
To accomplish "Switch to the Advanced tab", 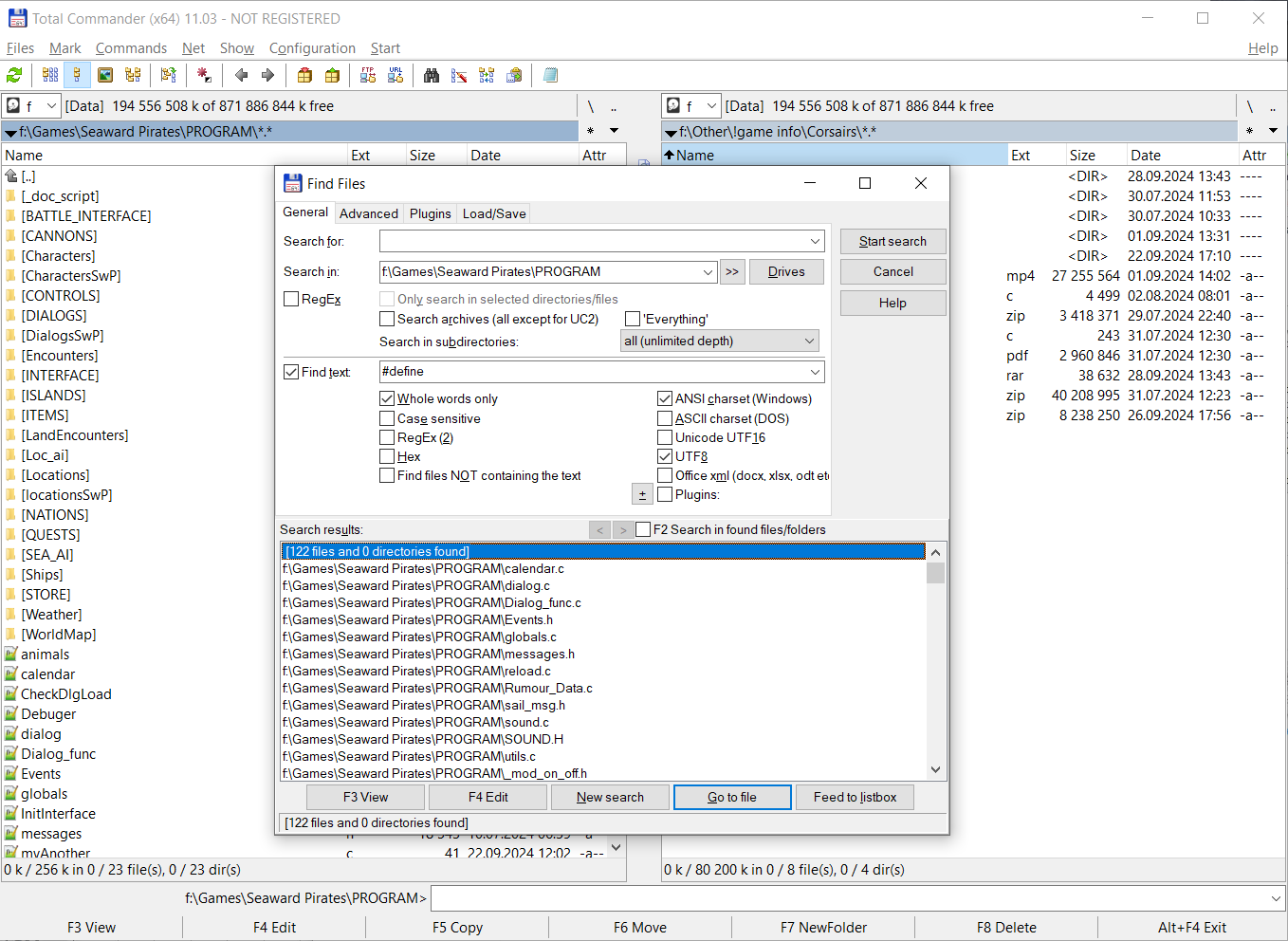I will (369, 213).
